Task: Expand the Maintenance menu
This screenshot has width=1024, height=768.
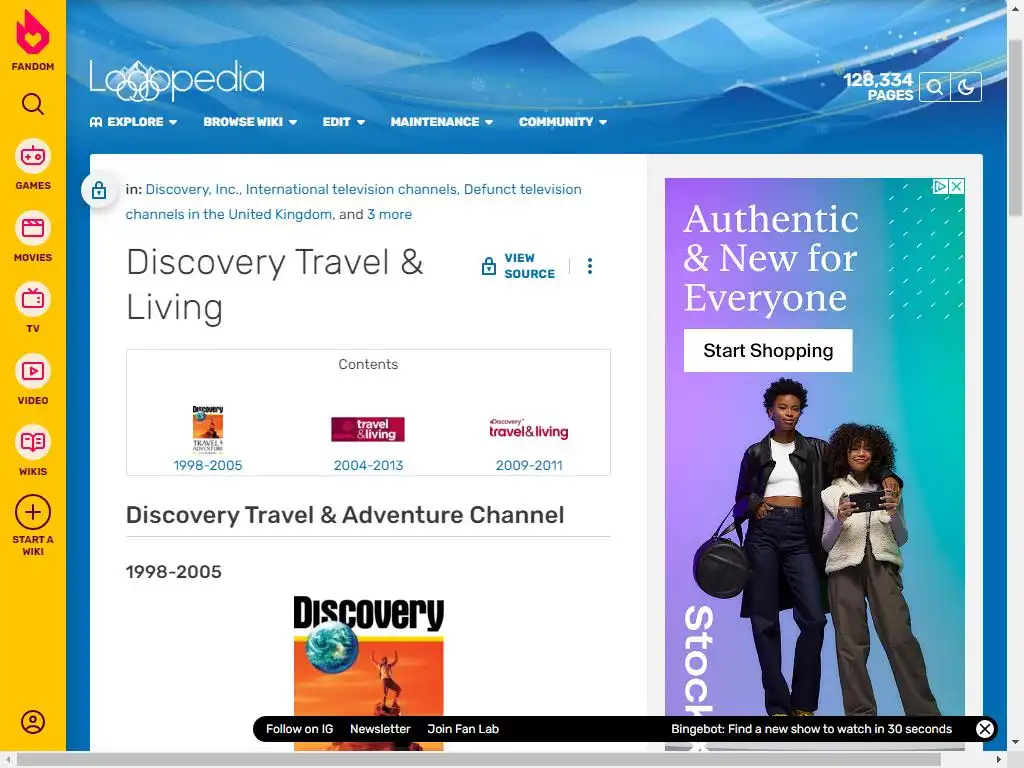Action: pyautogui.click(x=441, y=122)
